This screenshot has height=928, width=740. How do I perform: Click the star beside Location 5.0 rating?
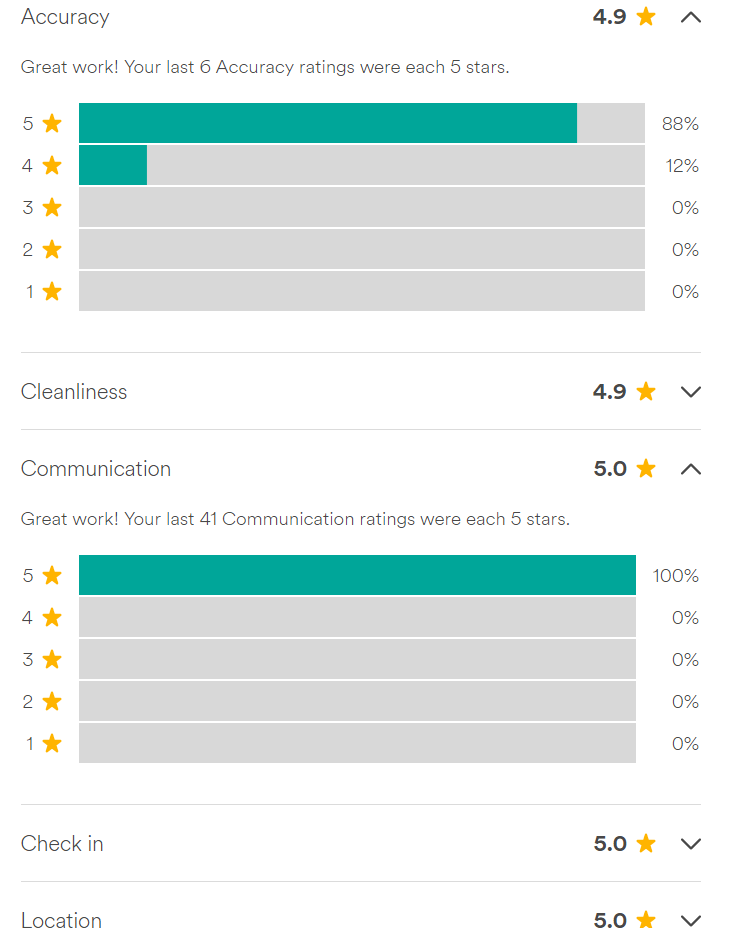tap(646, 919)
